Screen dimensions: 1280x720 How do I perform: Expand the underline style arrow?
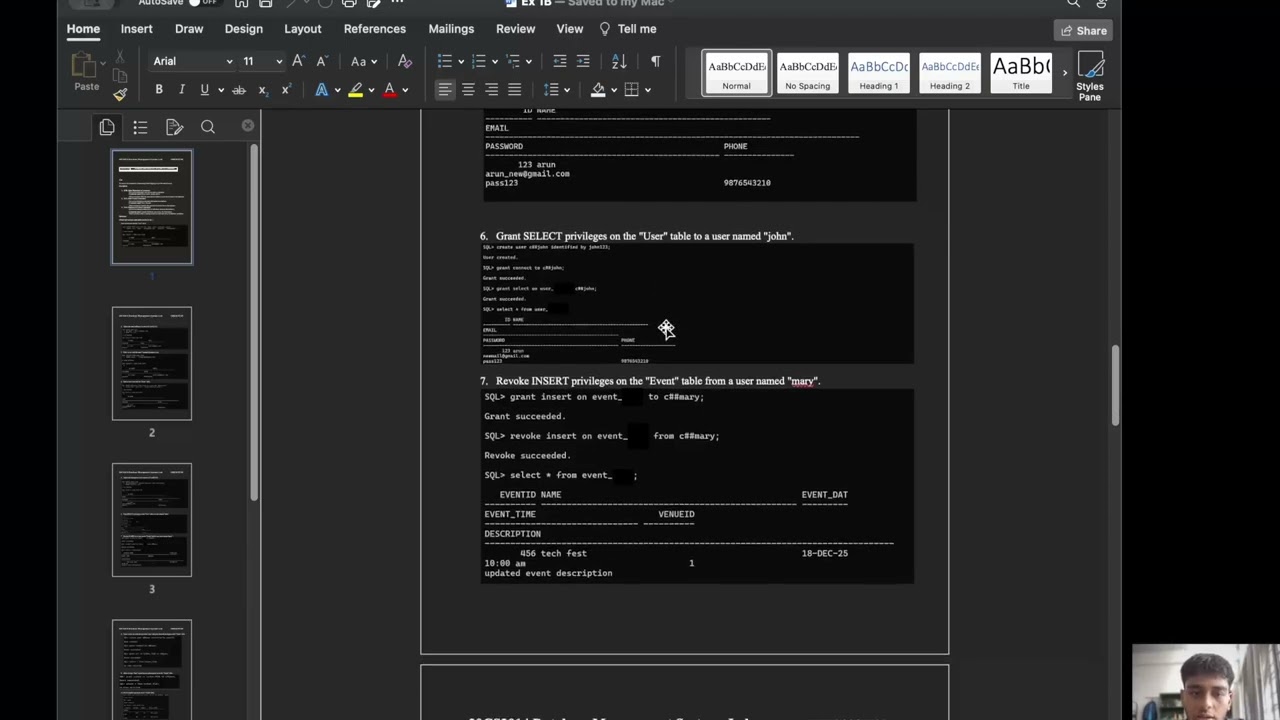(219, 90)
